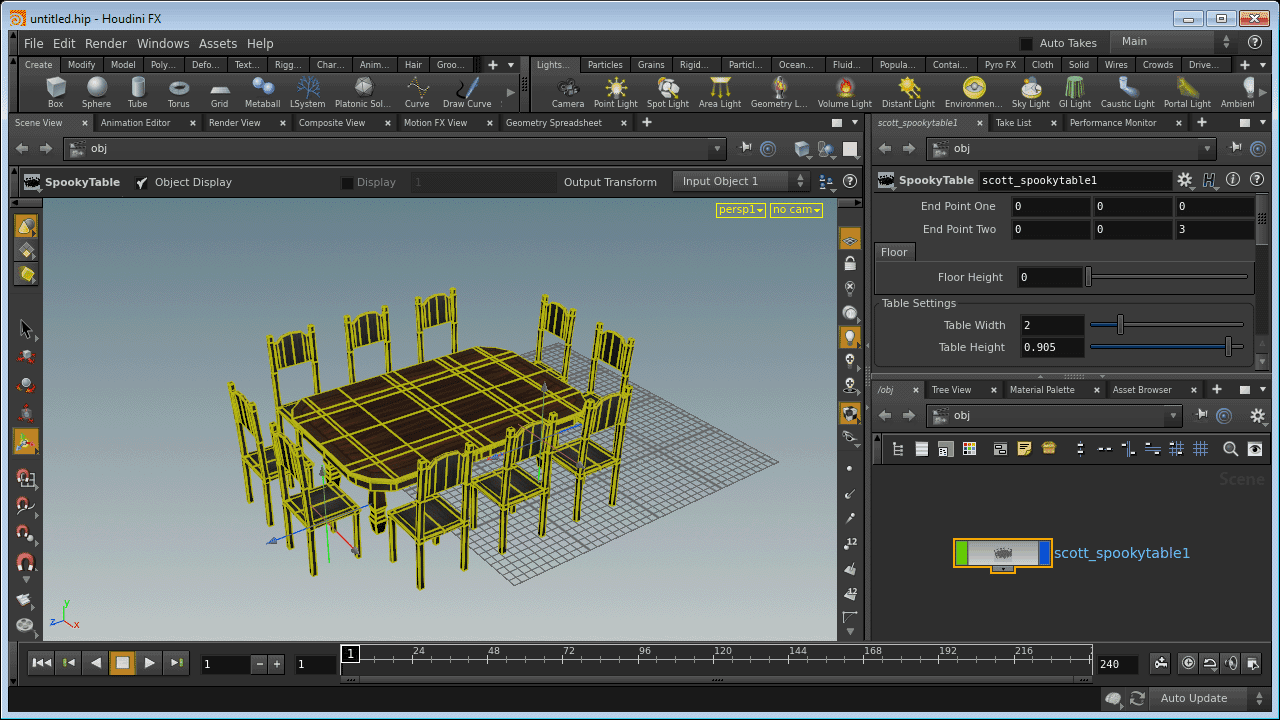The width and height of the screenshot is (1280, 720).
Task: Create a Grid from the shelf
Action: (219, 92)
